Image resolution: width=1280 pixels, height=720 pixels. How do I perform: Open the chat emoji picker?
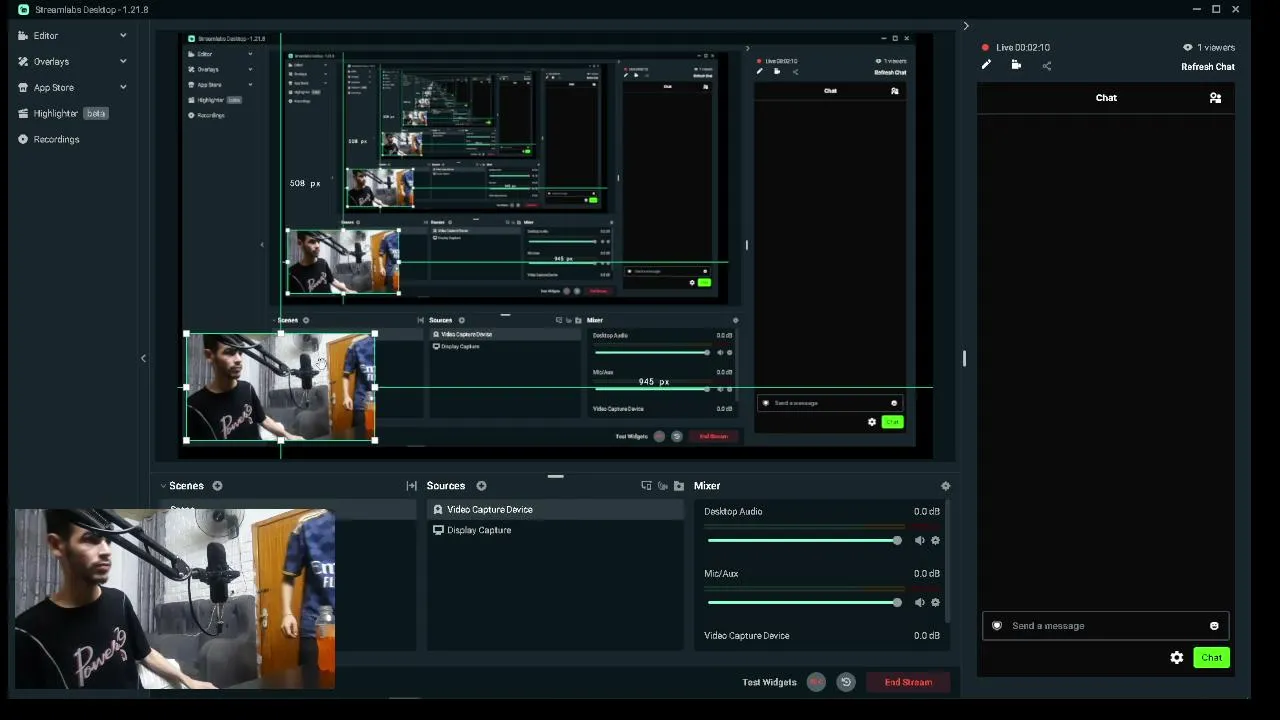coord(1214,626)
